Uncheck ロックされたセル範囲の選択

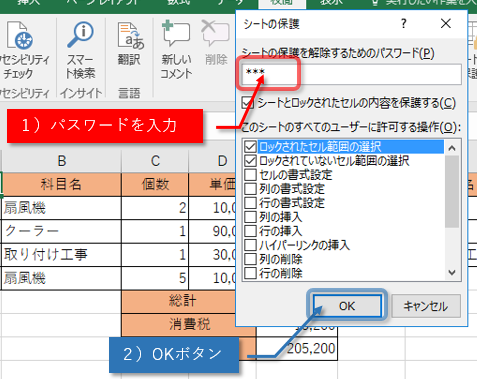pyautogui.click(x=250, y=147)
